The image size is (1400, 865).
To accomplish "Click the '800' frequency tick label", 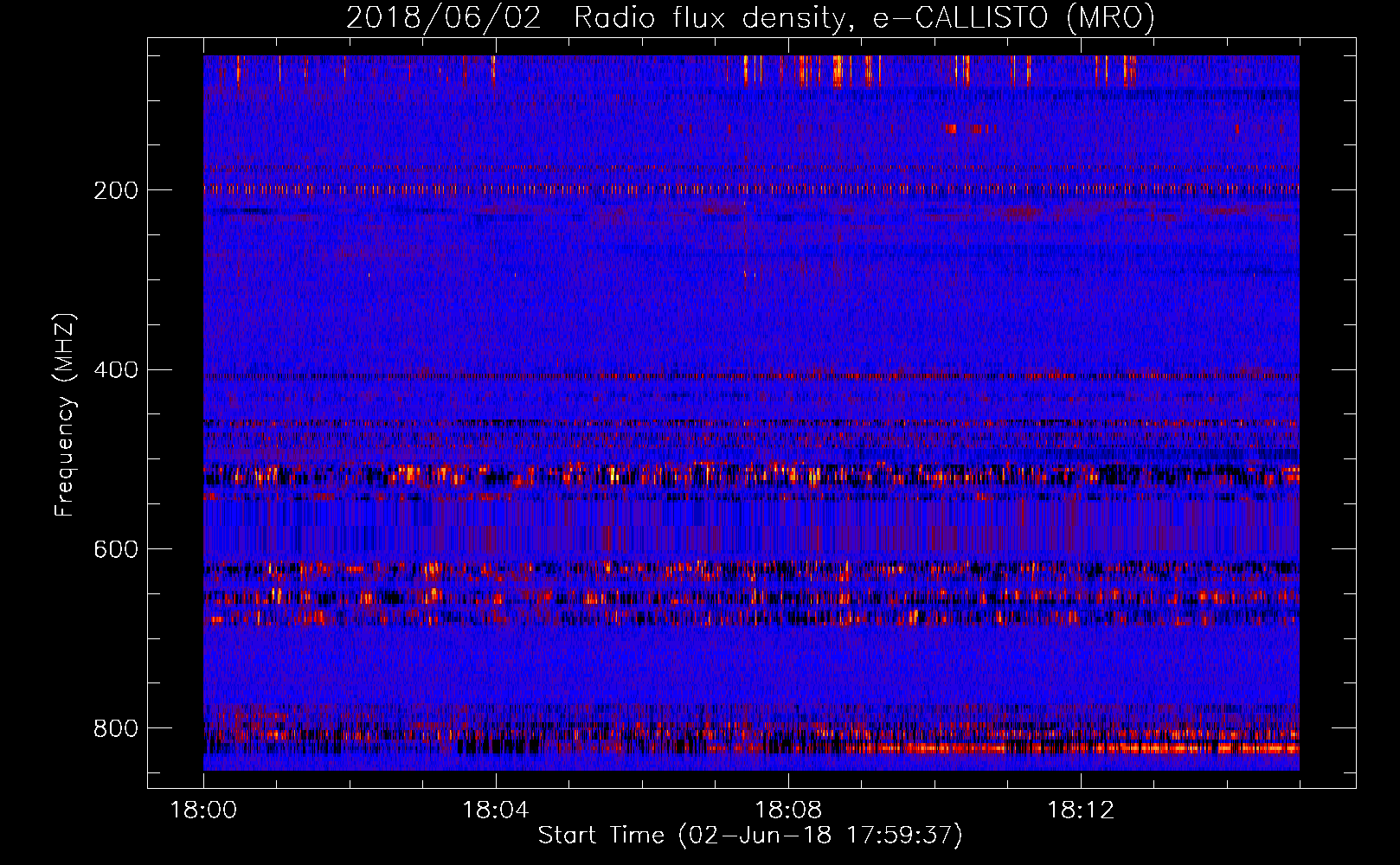I will pyautogui.click(x=116, y=728).
